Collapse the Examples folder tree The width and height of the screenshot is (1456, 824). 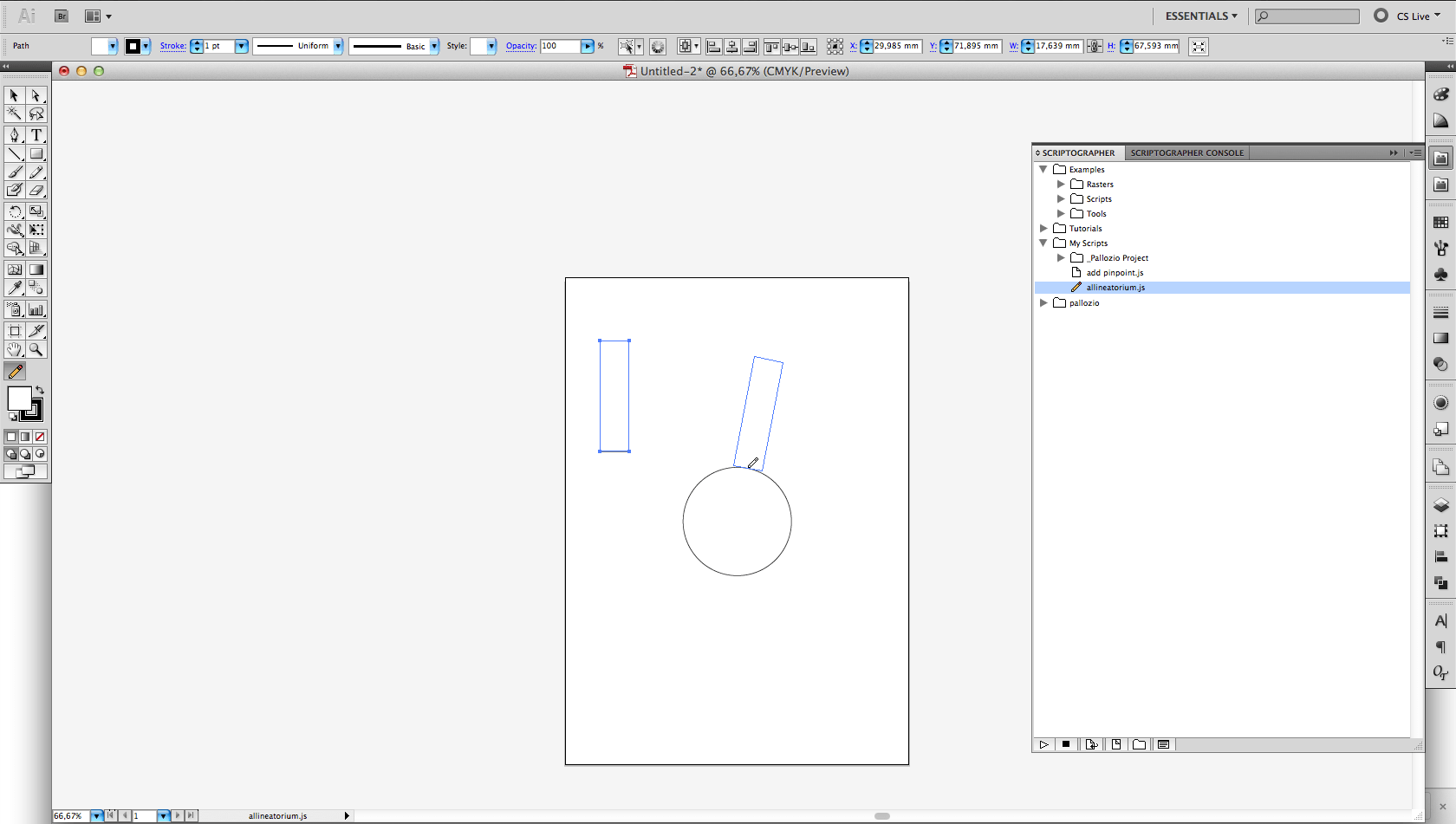click(1043, 169)
